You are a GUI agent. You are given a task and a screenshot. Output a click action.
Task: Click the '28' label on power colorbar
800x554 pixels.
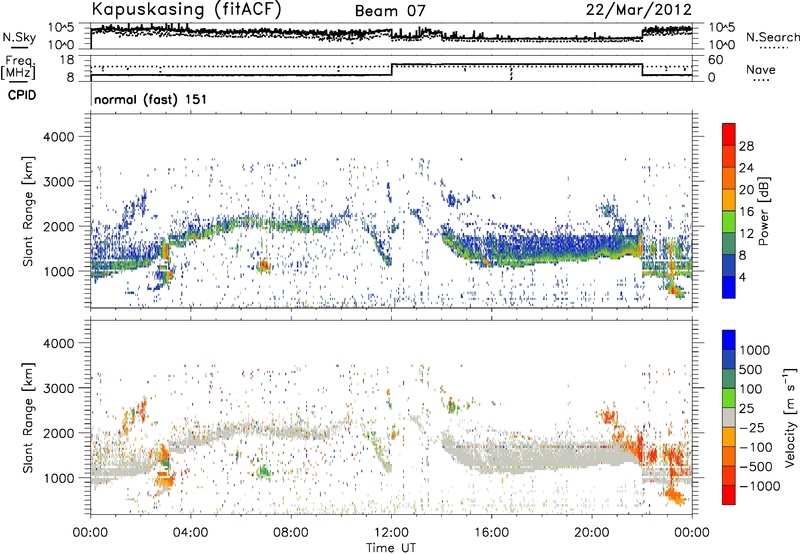point(746,146)
